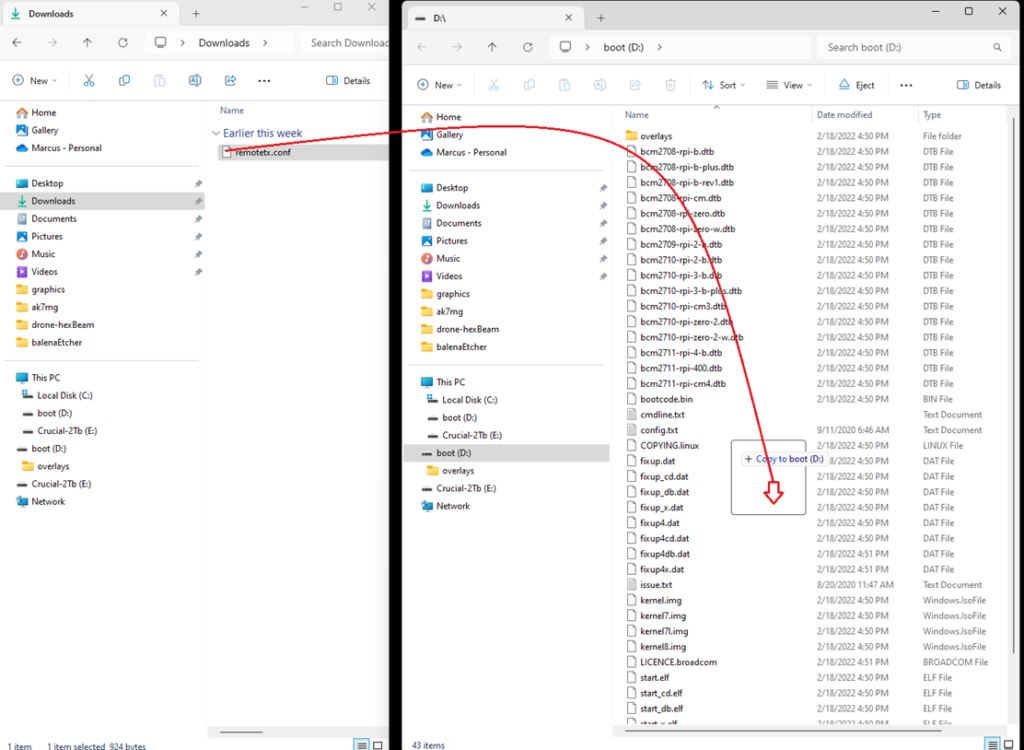Select the Rename icon in the left window
Screen dimensions: 1024x750
tap(194, 80)
